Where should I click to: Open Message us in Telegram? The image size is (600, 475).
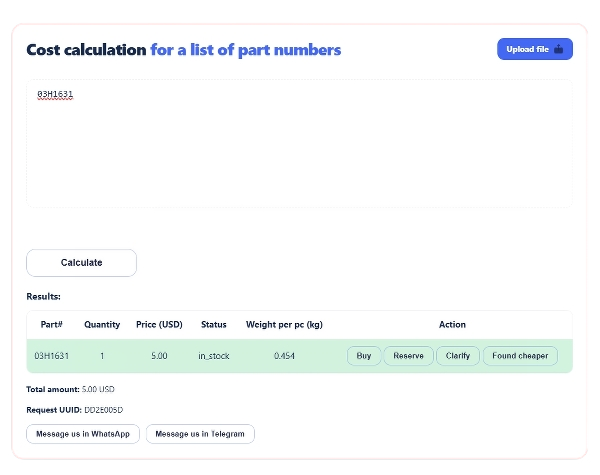point(200,434)
